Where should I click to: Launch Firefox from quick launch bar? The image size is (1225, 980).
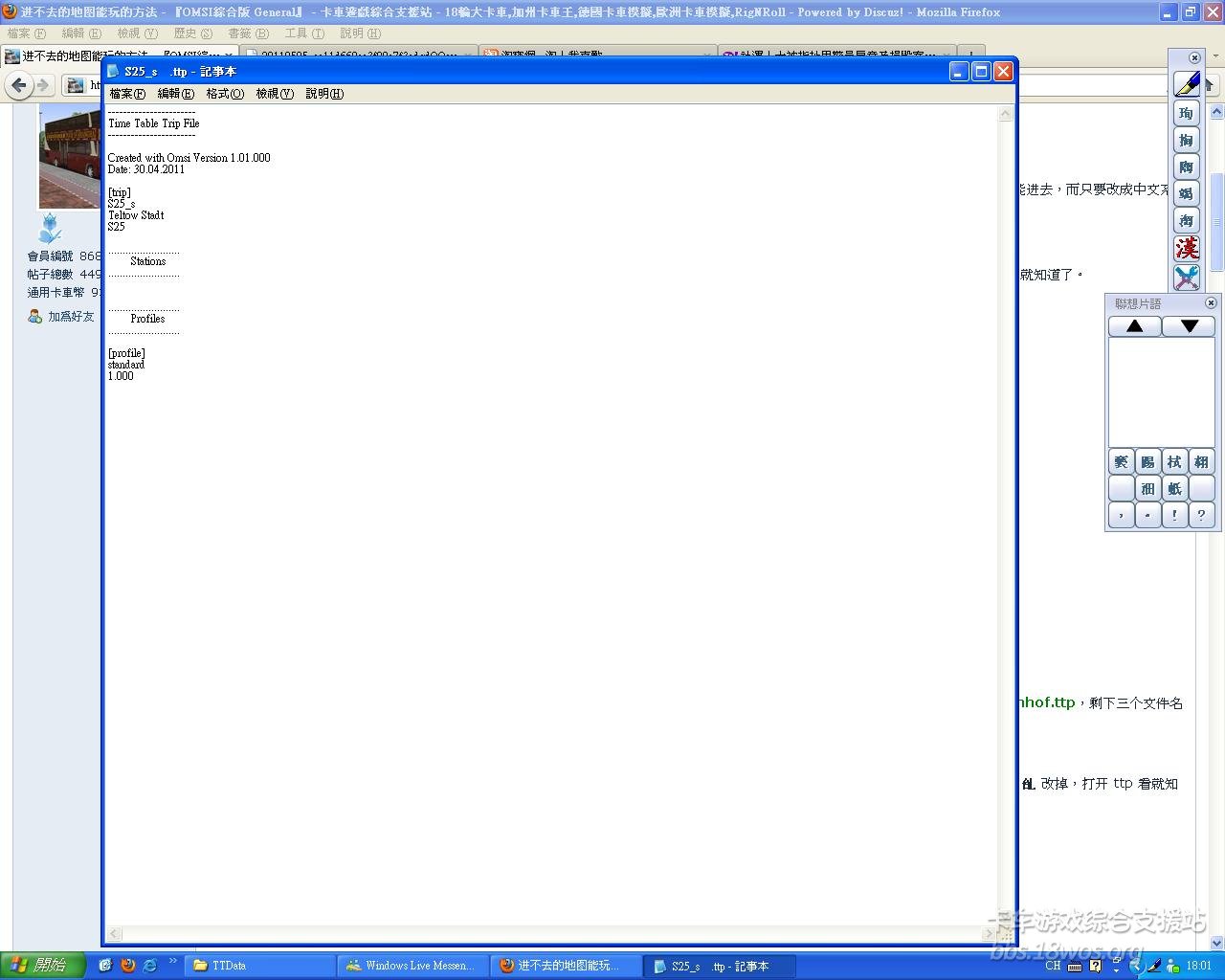128,966
